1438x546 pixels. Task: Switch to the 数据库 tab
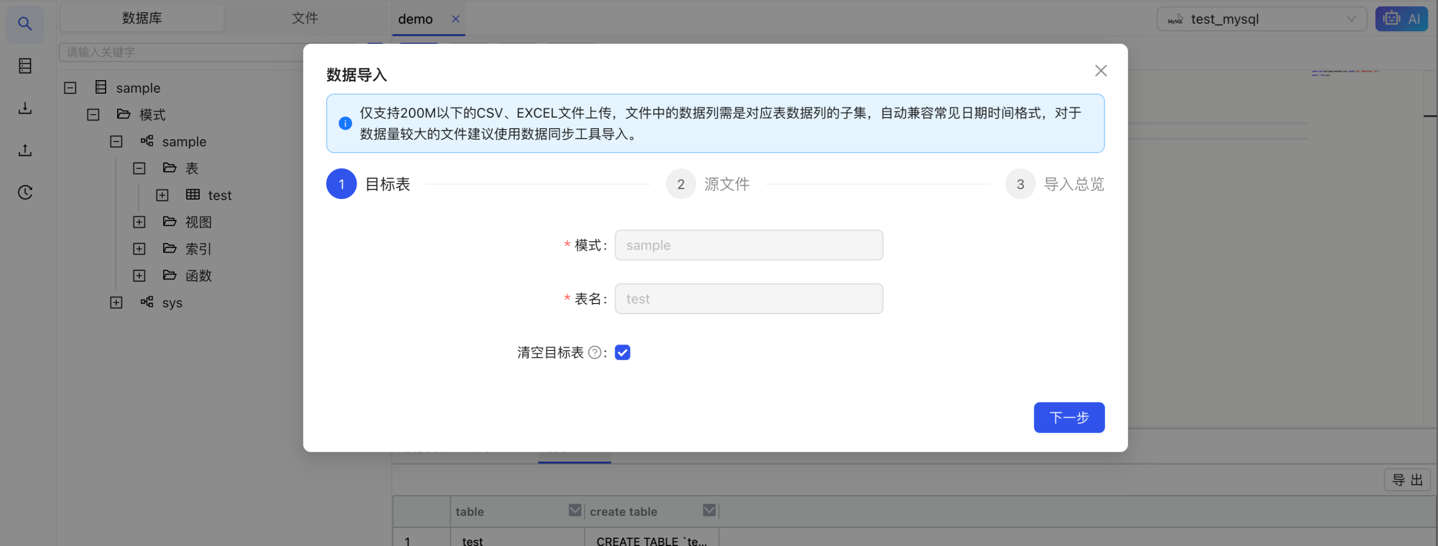143,18
